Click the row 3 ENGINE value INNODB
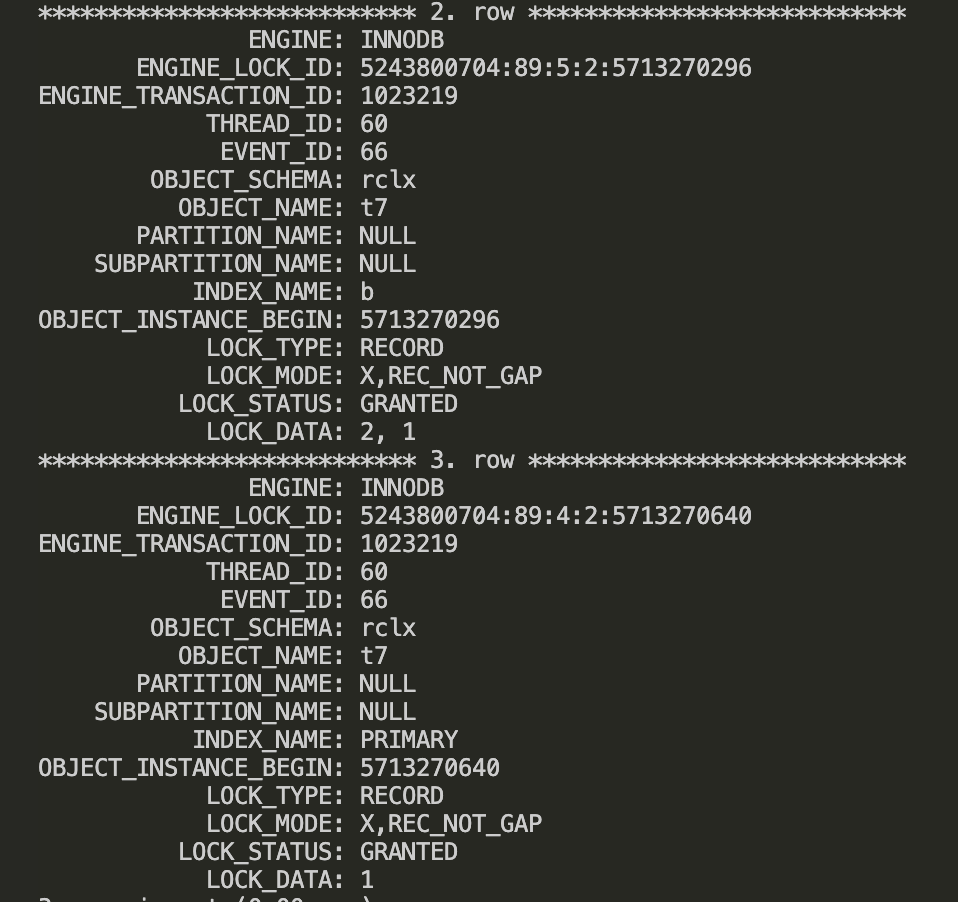The image size is (958, 902). click(x=401, y=488)
